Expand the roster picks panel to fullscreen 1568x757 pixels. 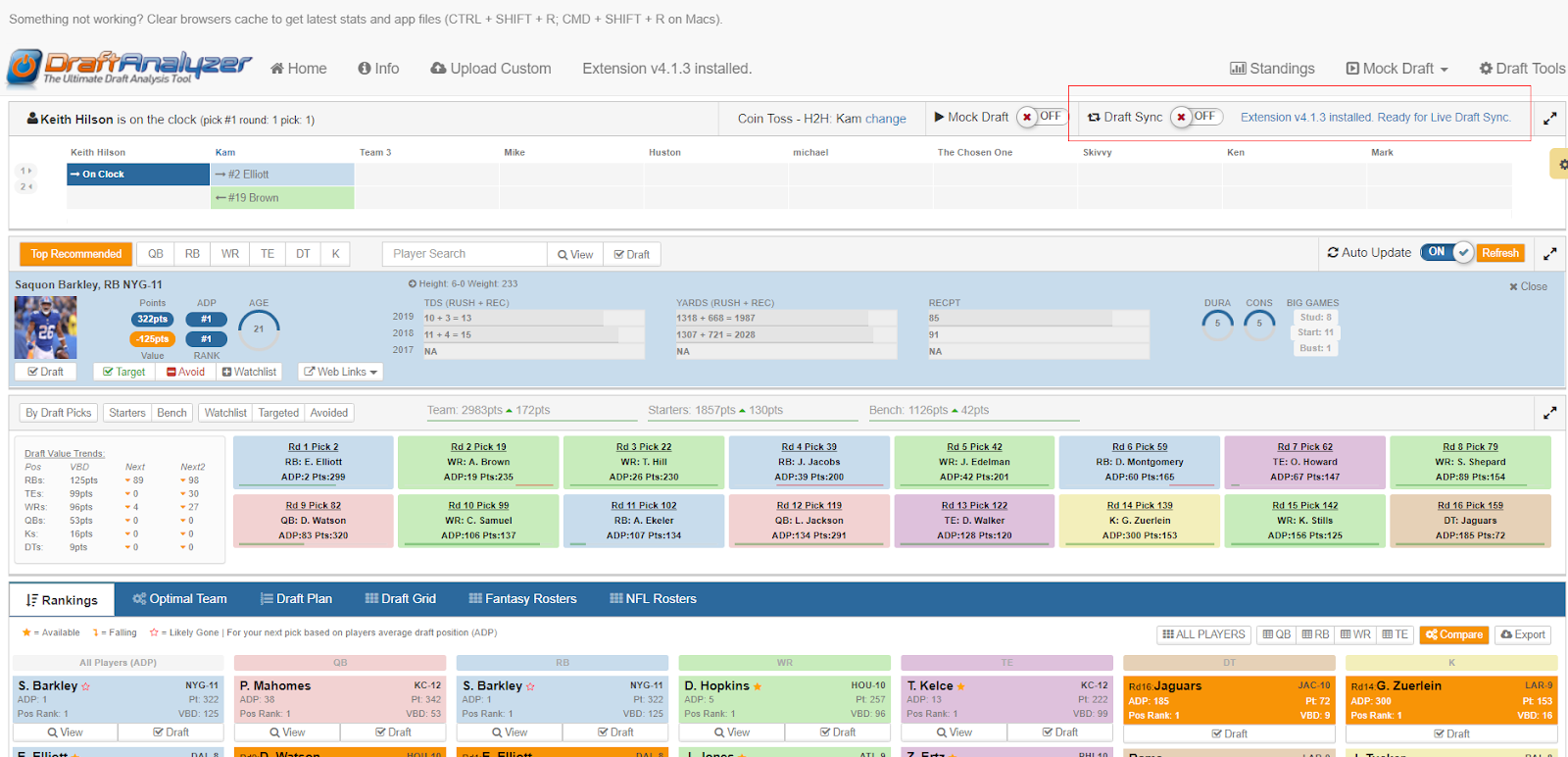click(x=1550, y=413)
